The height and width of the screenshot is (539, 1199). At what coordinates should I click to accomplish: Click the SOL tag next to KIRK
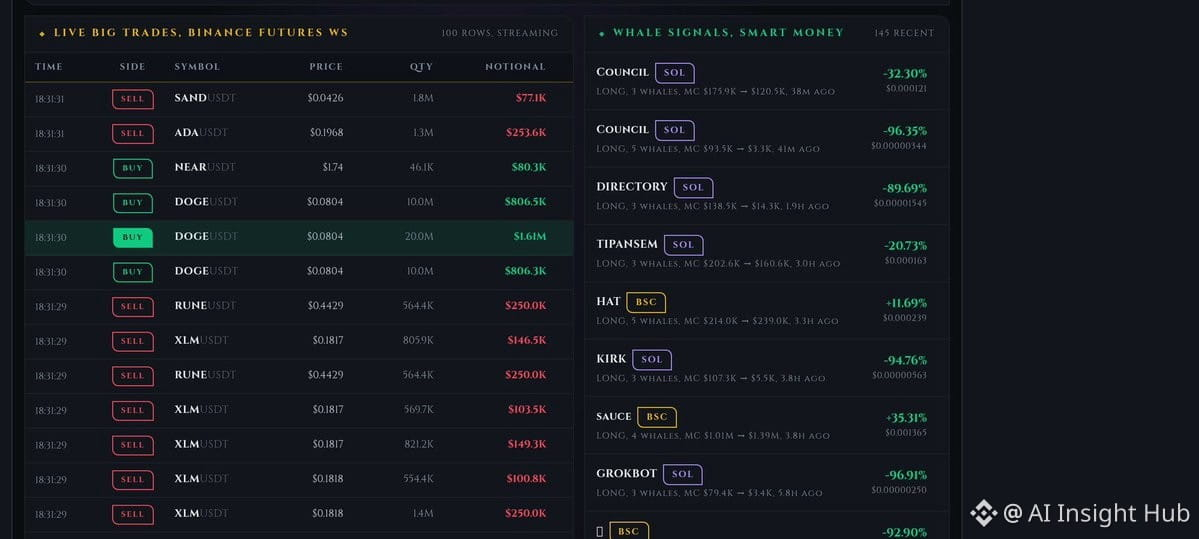click(651, 359)
